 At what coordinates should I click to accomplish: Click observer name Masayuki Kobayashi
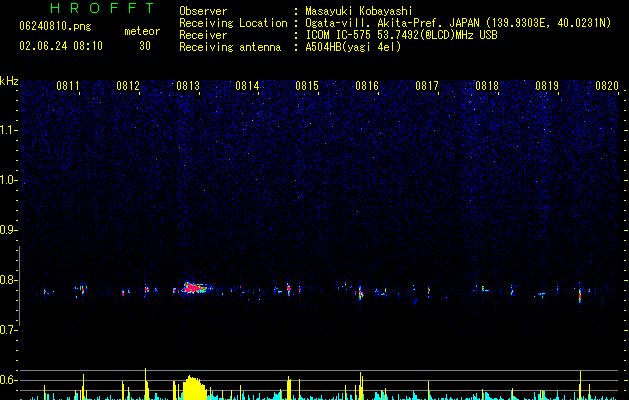[x=359, y=11]
